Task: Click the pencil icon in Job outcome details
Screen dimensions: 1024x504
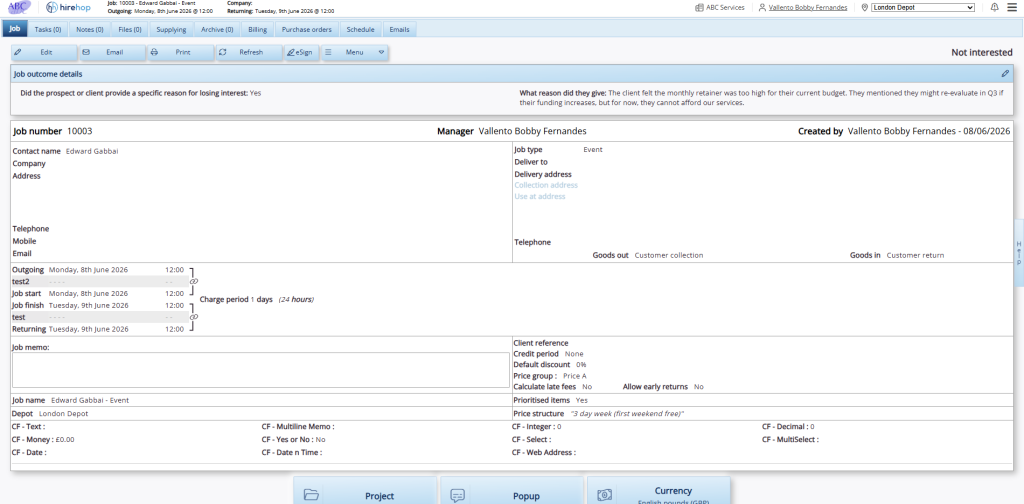Action: click(x=1005, y=74)
